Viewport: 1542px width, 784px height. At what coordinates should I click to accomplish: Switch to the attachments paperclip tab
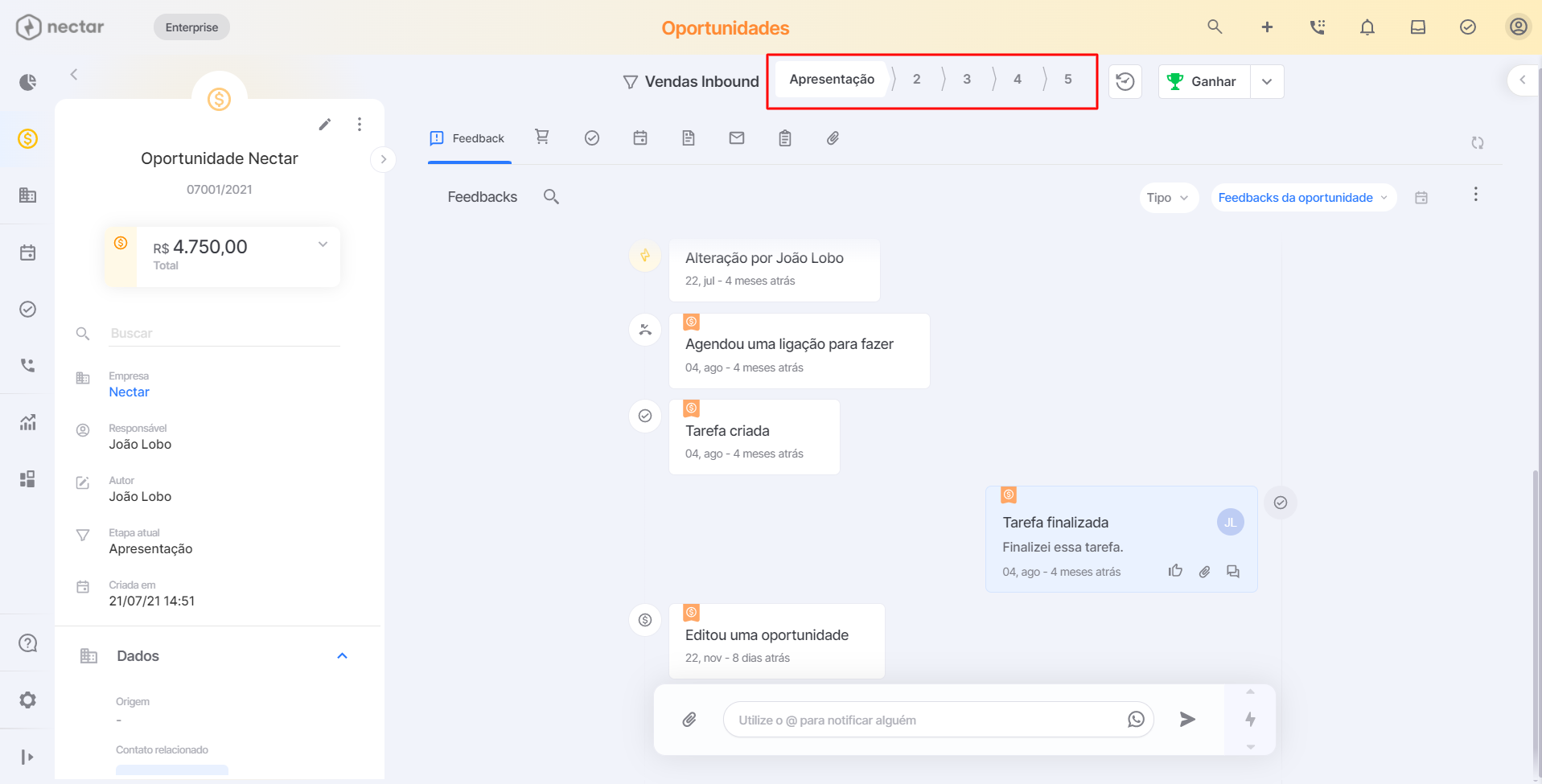coord(833,138)
